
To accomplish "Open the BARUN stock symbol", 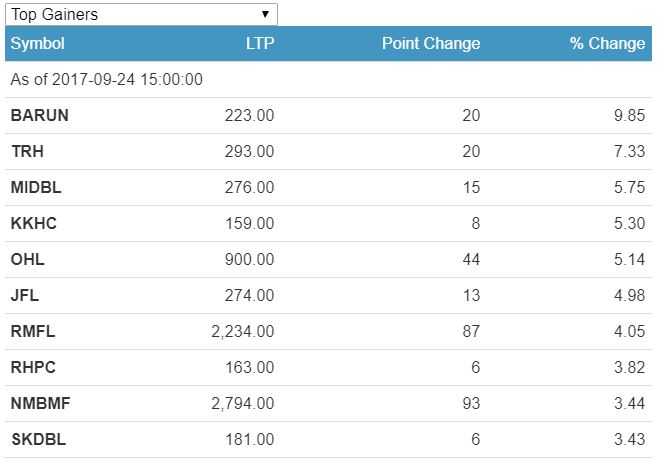I will (40, 115).
